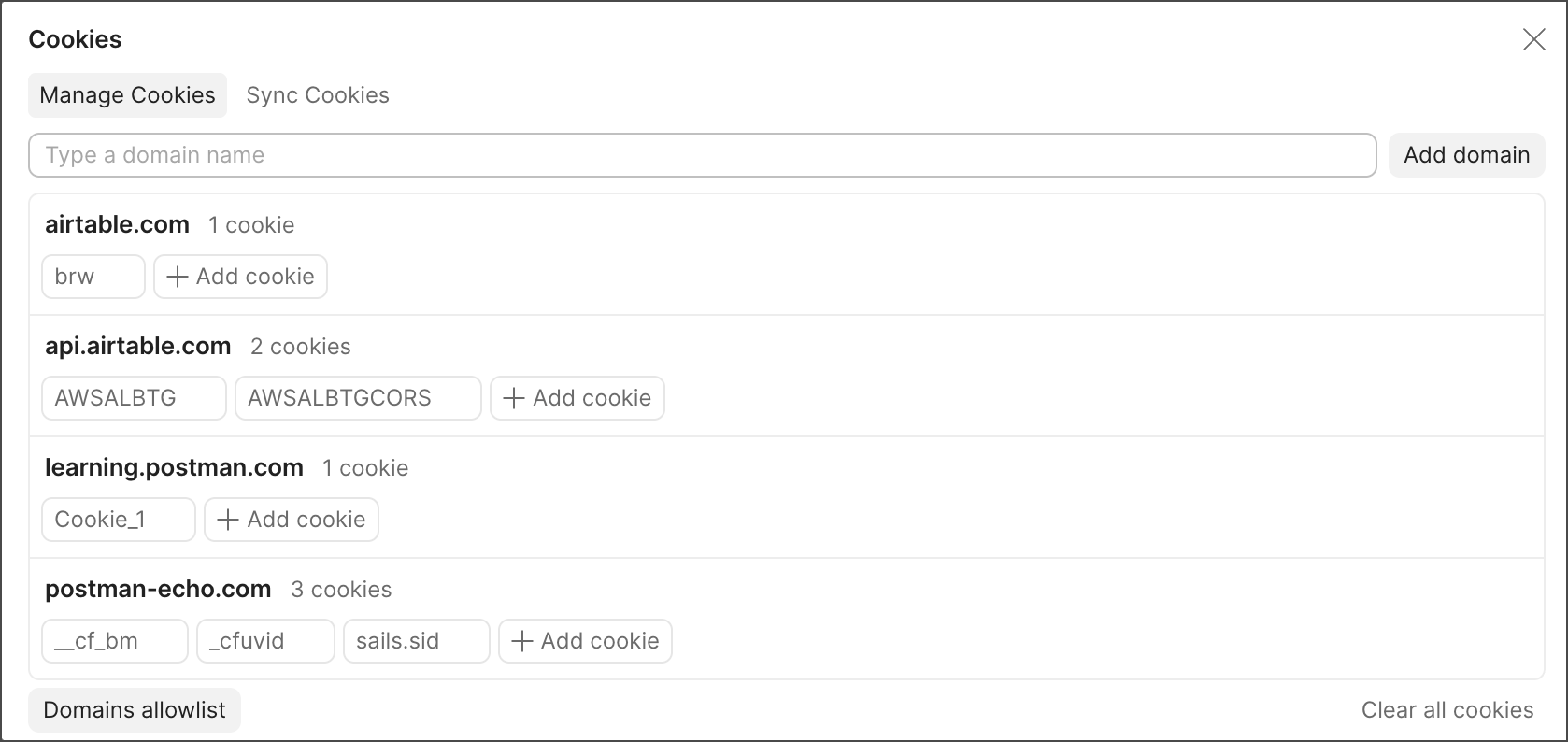Select the Manage Cookies tab
This screenshot has width=1568, height=742.
click(x=127, y=95)
